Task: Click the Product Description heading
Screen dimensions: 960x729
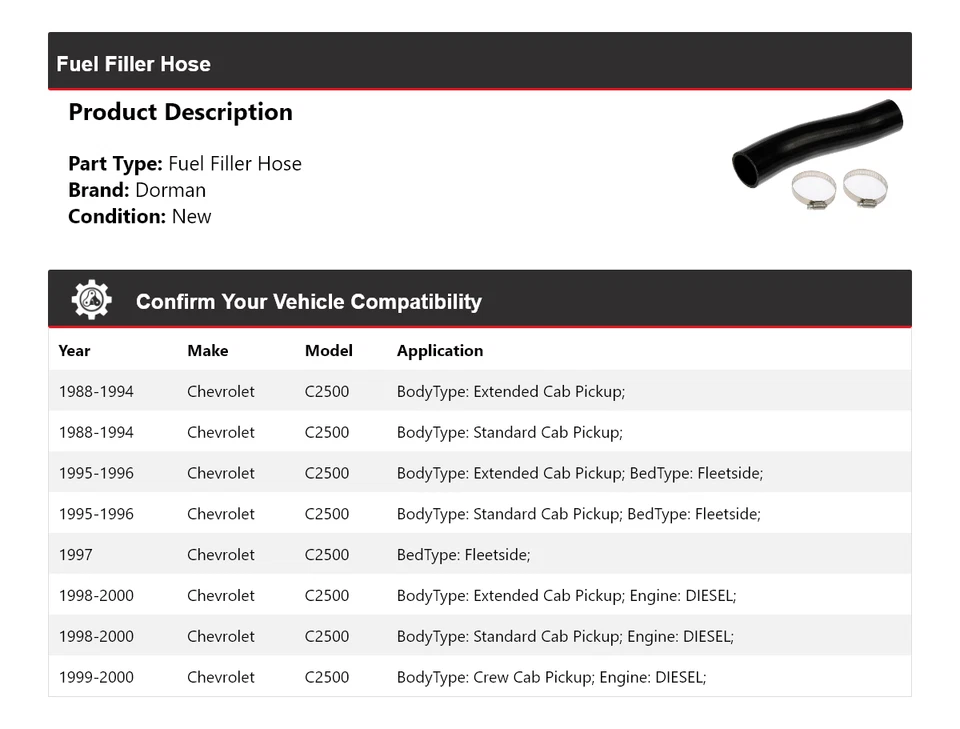Action: pos(180,112)
